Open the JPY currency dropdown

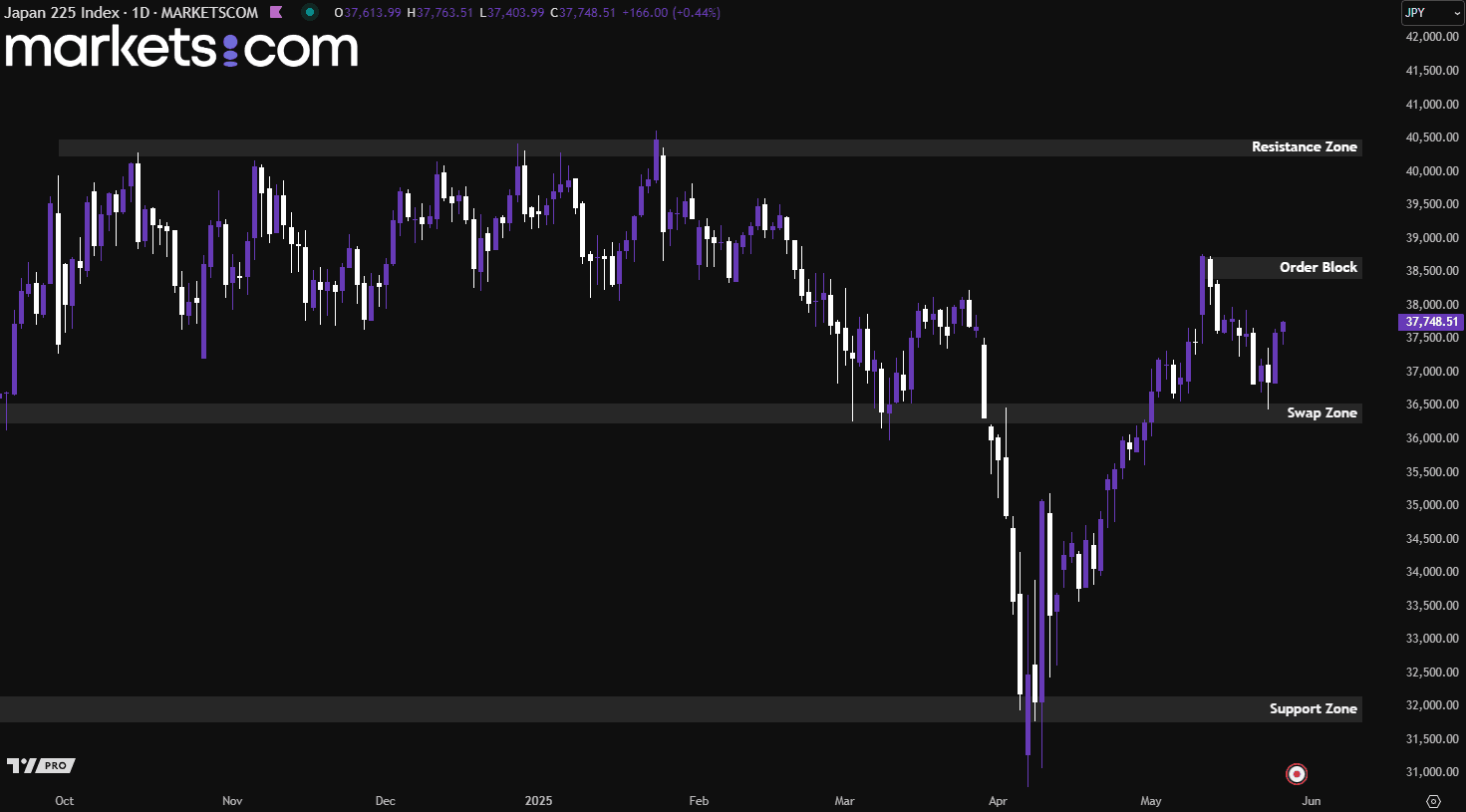pyautogui.click(x=1426, y=13)
